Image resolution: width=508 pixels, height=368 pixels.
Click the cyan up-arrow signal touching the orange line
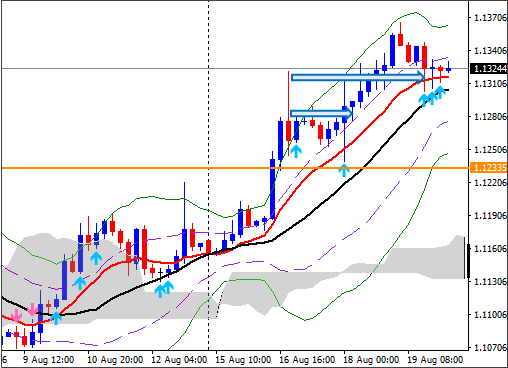[344, 170]
